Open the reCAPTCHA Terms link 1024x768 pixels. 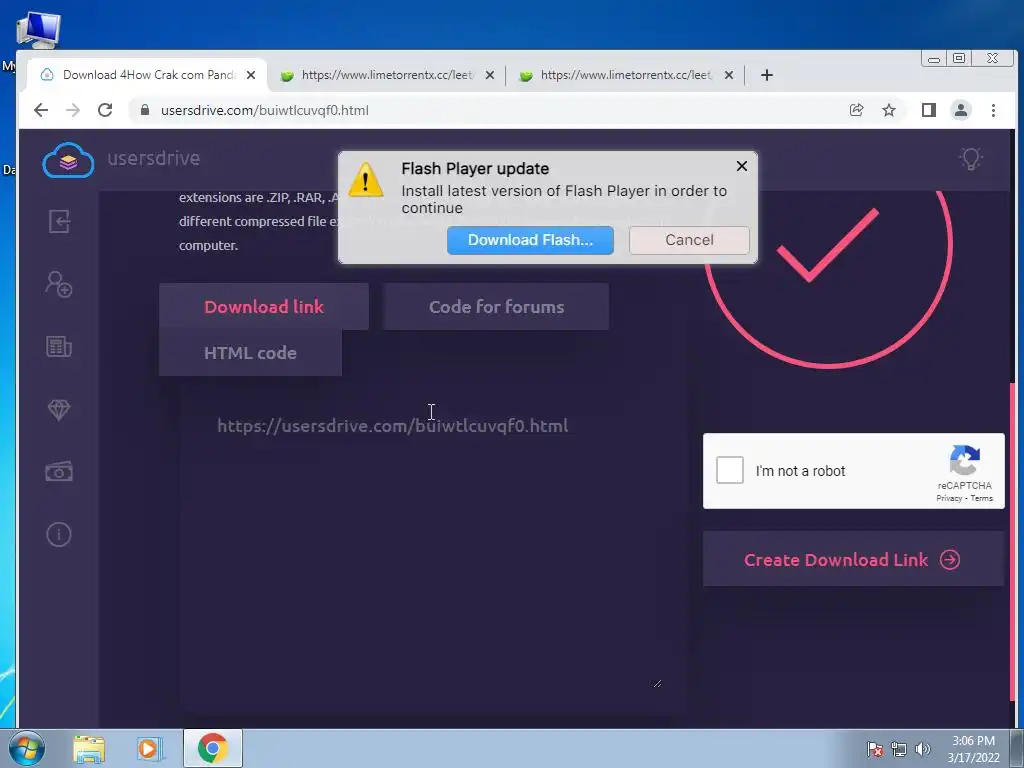(x=982, y=498)
